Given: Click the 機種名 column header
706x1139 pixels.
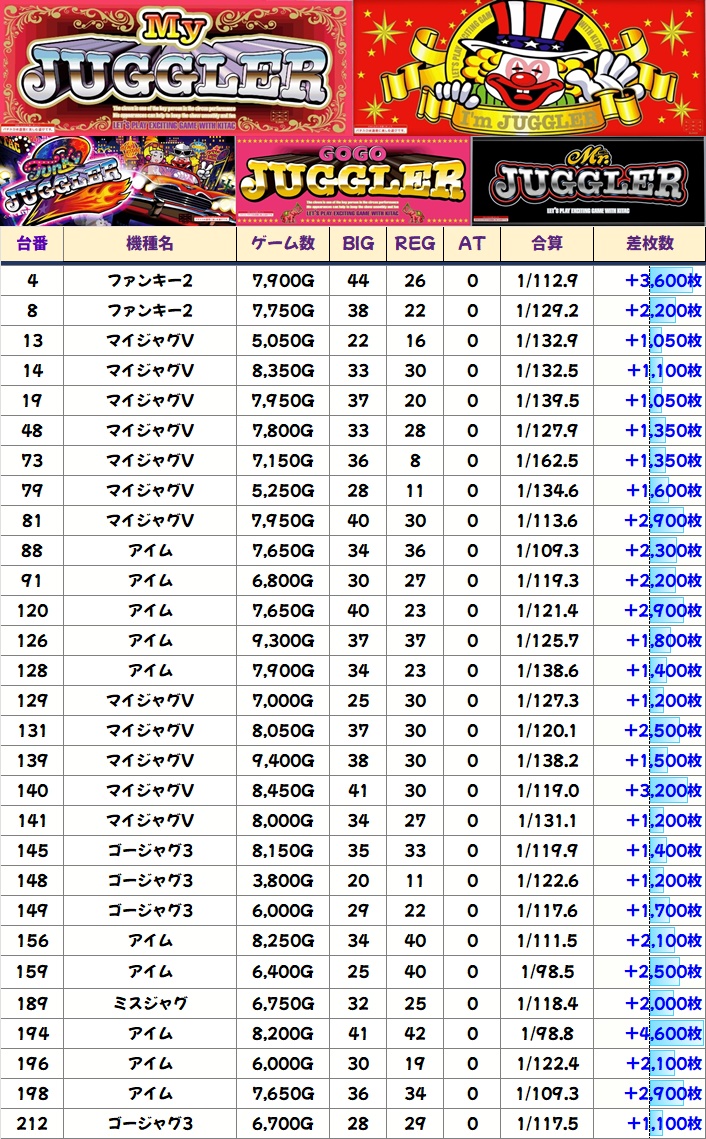Looking at the screenshot, I should [150, 244].
